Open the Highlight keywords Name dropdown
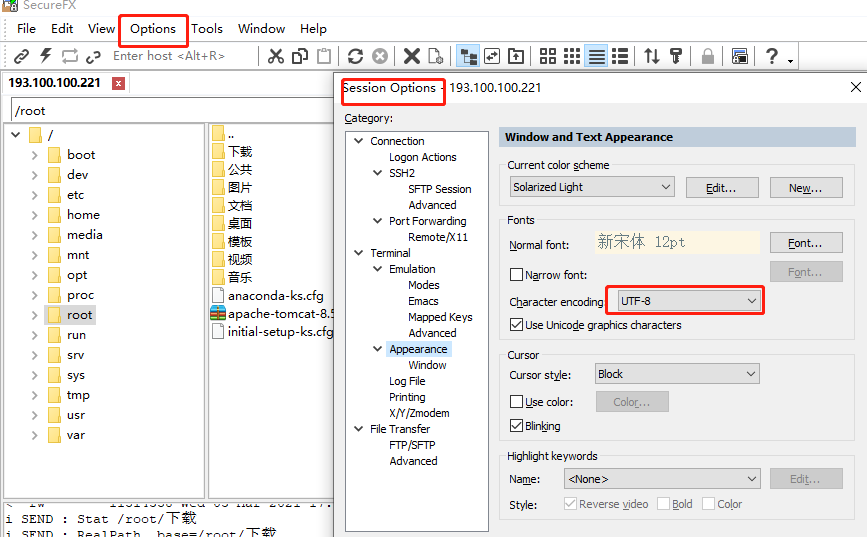The image size is (867, 537). point(662,479)
